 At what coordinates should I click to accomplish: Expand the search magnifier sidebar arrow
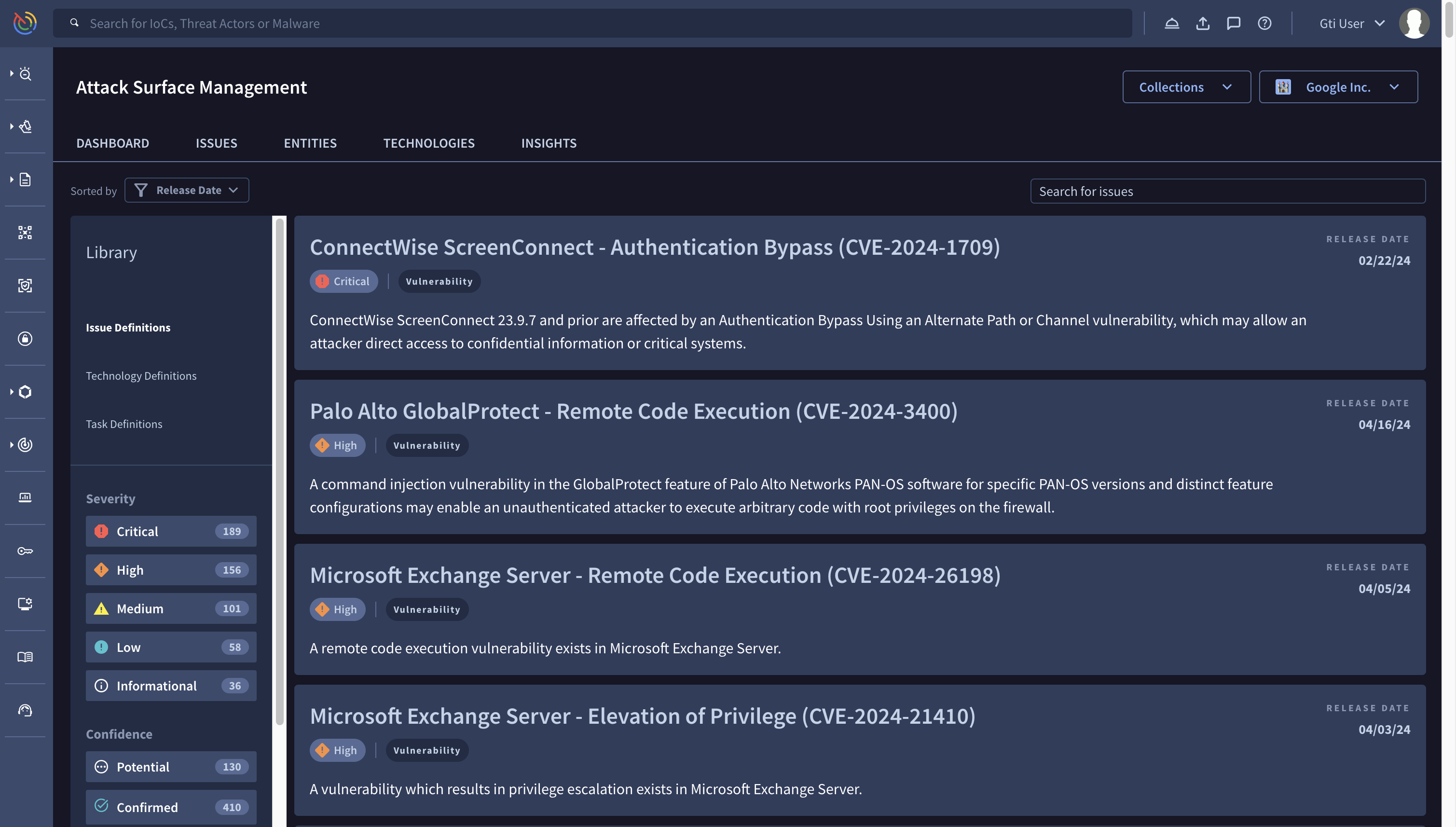click(x=12, y=74)
